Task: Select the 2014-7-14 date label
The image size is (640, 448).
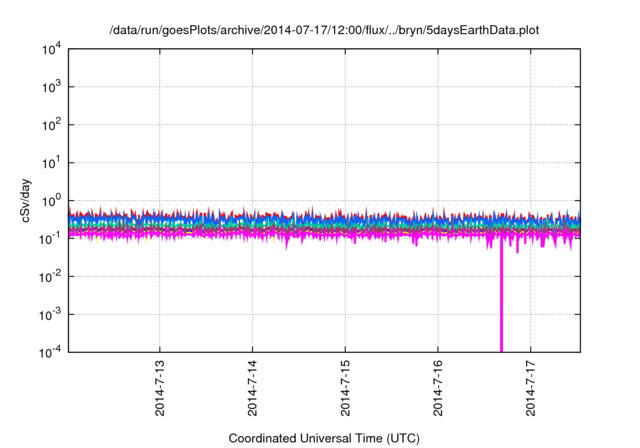Action: pyautogui.click(x=252, y=388)
